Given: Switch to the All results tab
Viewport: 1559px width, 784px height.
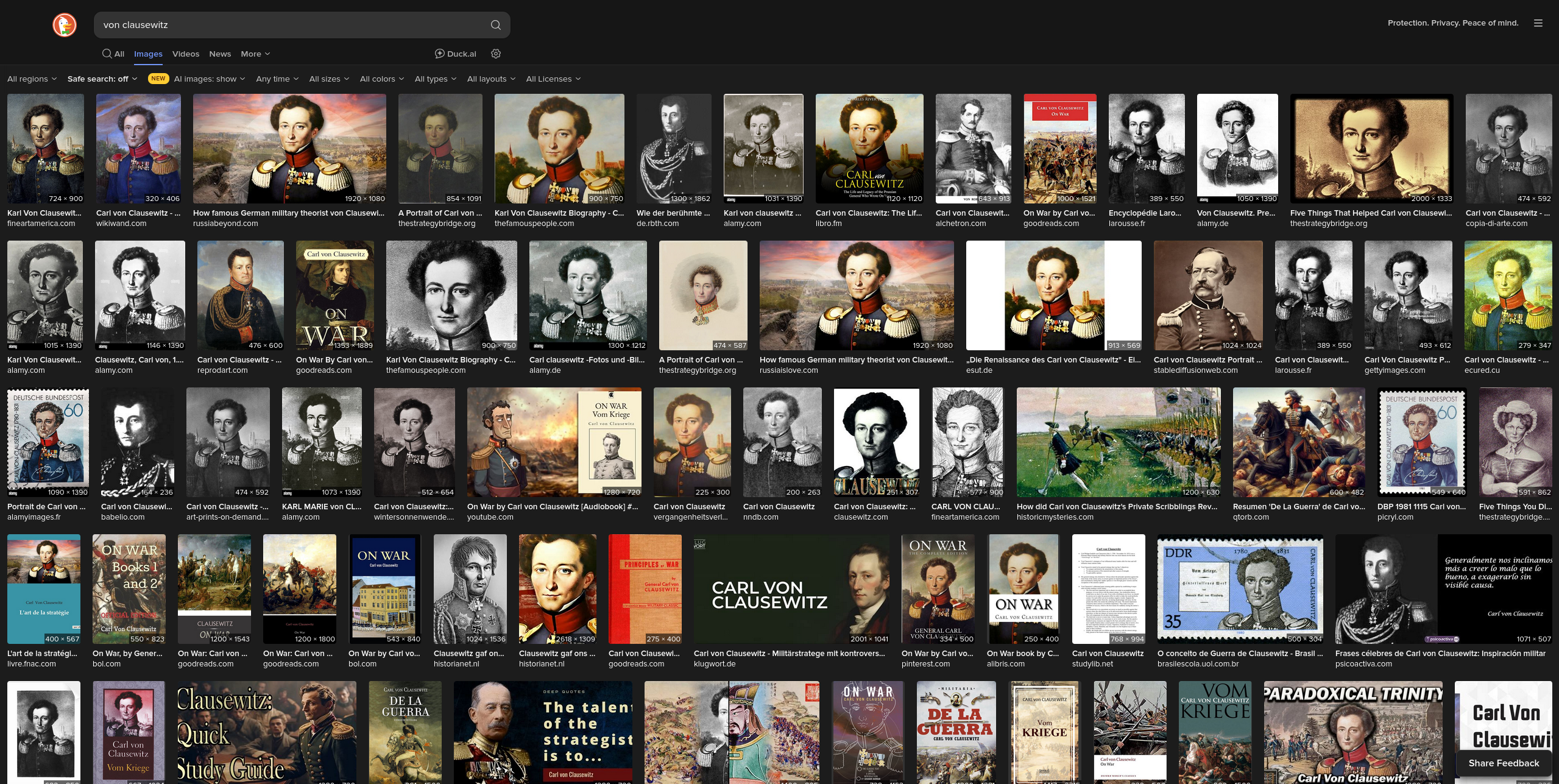Looking at the screenshot, I should tap(113, 54).
